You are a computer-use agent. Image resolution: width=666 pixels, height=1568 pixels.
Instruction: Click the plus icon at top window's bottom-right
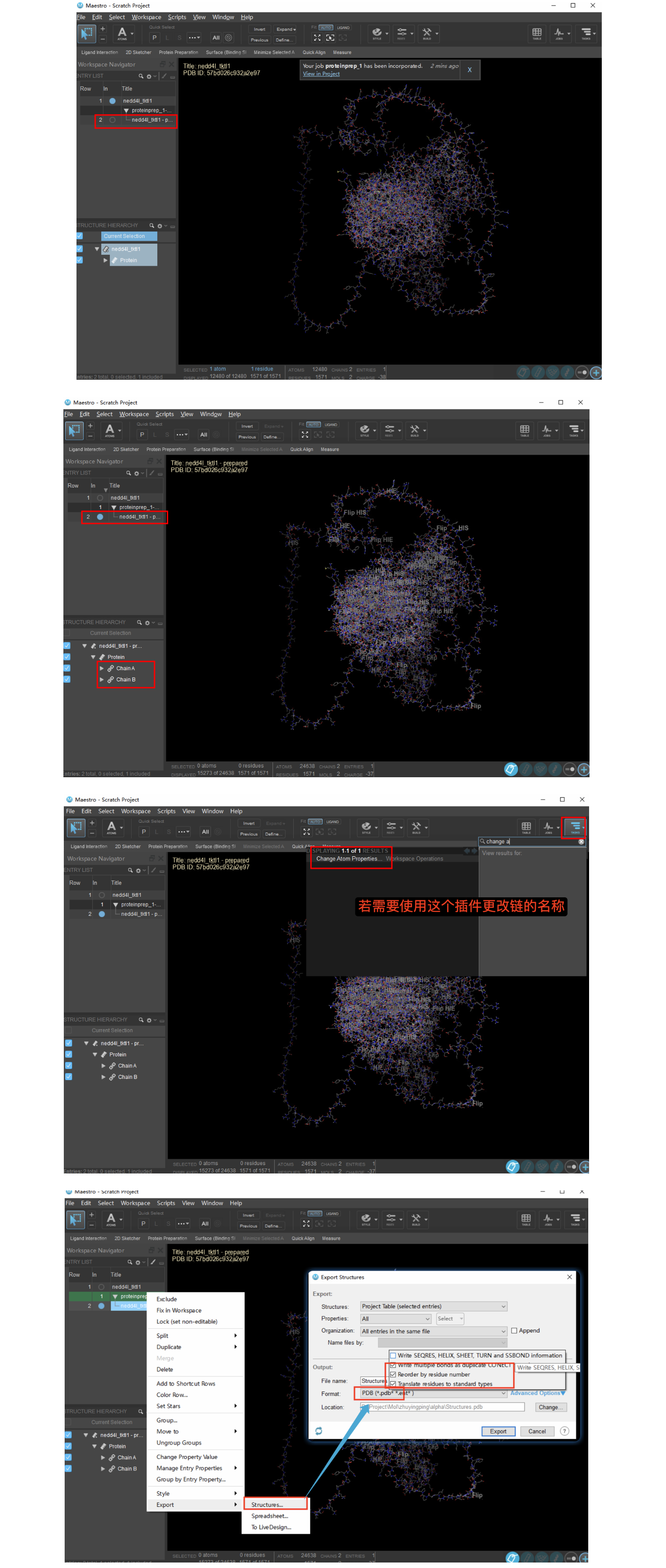[596, 372]
